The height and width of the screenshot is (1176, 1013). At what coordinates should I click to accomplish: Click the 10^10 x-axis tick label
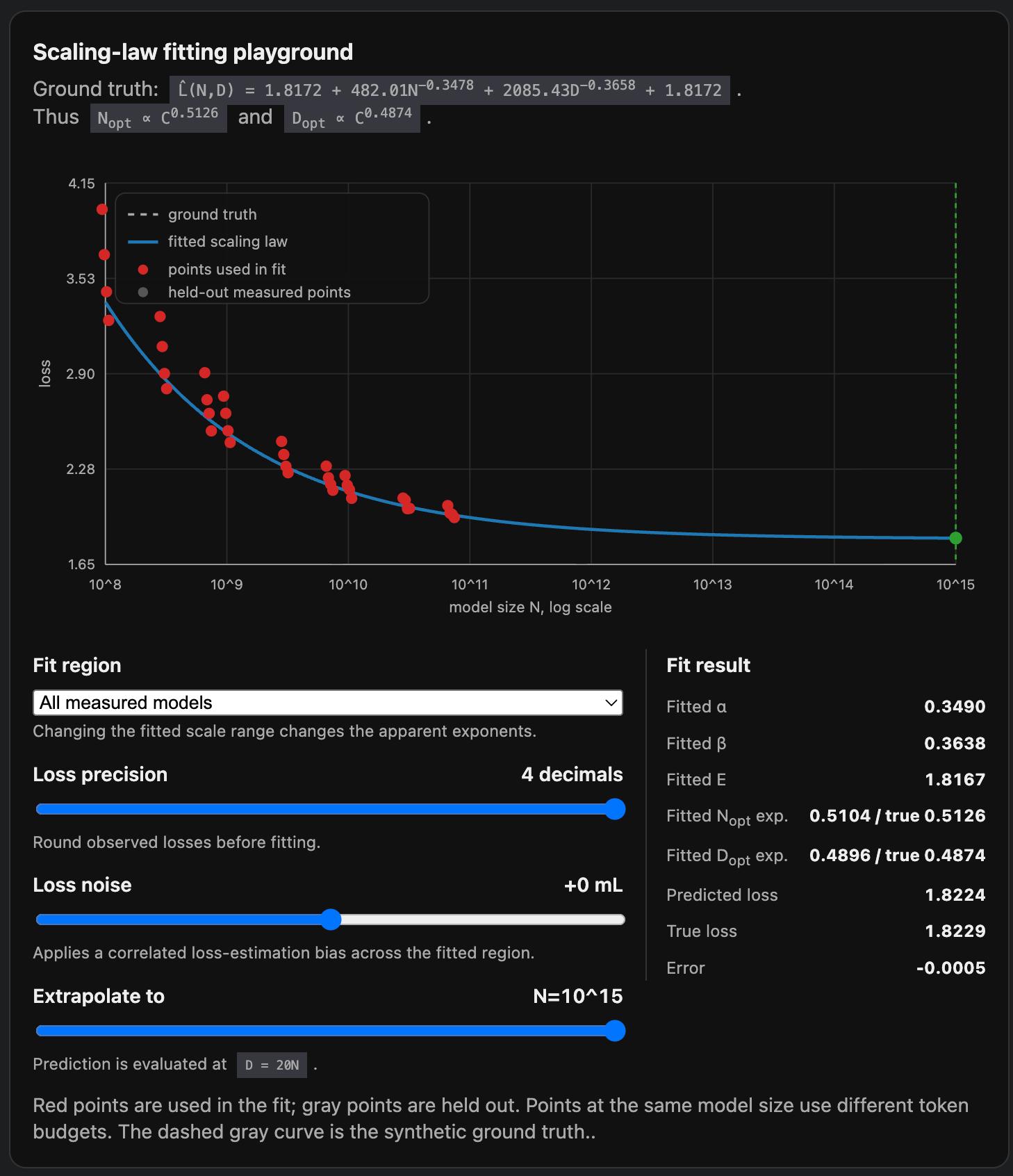point(348,585)
